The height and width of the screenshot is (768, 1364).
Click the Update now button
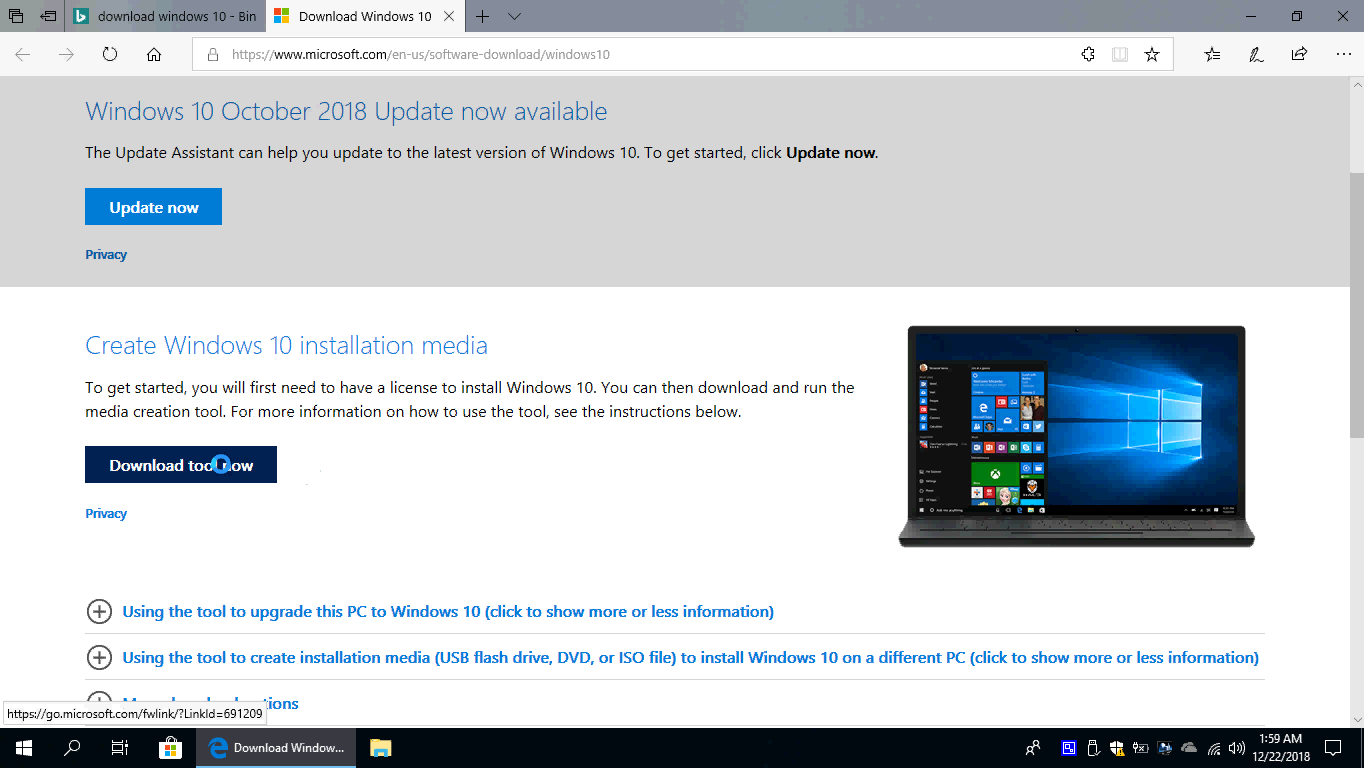point(153,207)
